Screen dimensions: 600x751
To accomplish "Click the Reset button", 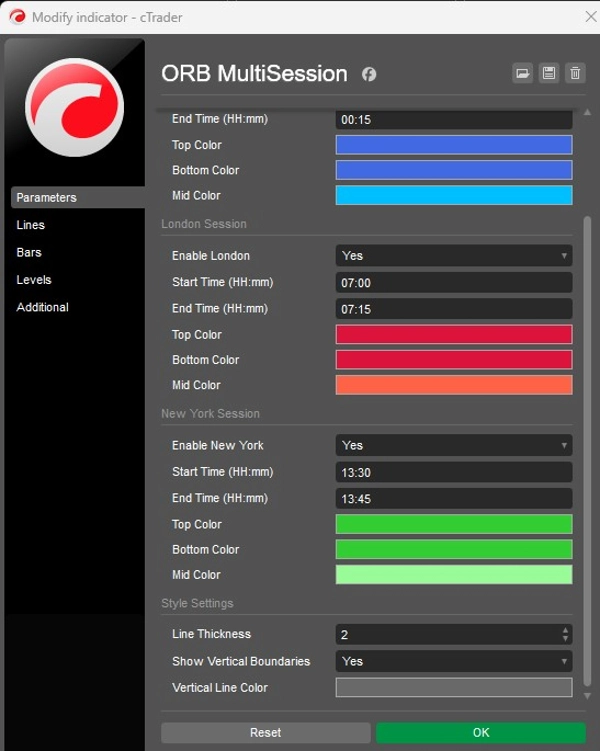I will 266,733.
